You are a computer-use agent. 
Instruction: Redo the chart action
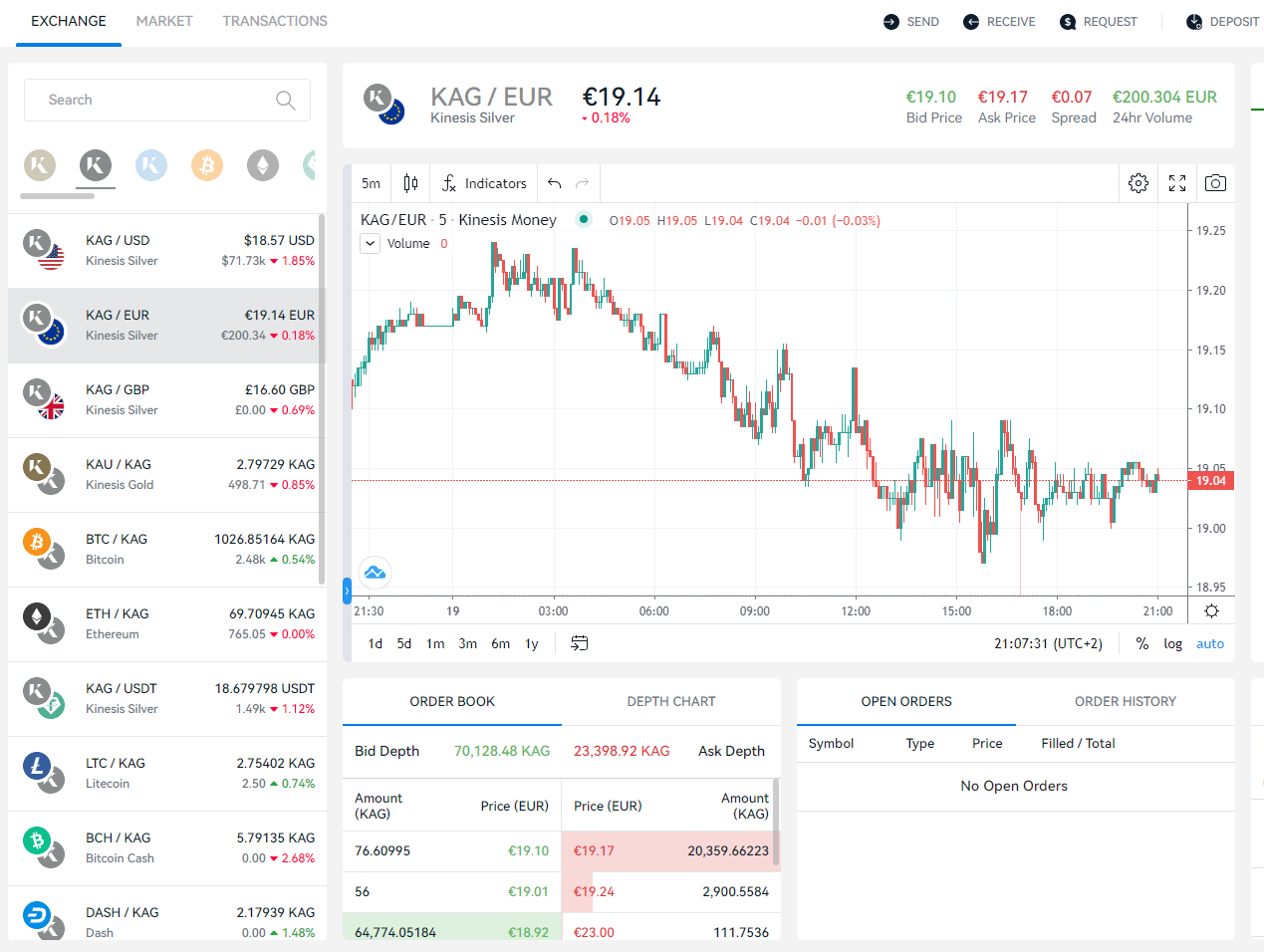(x=583, y=183)
